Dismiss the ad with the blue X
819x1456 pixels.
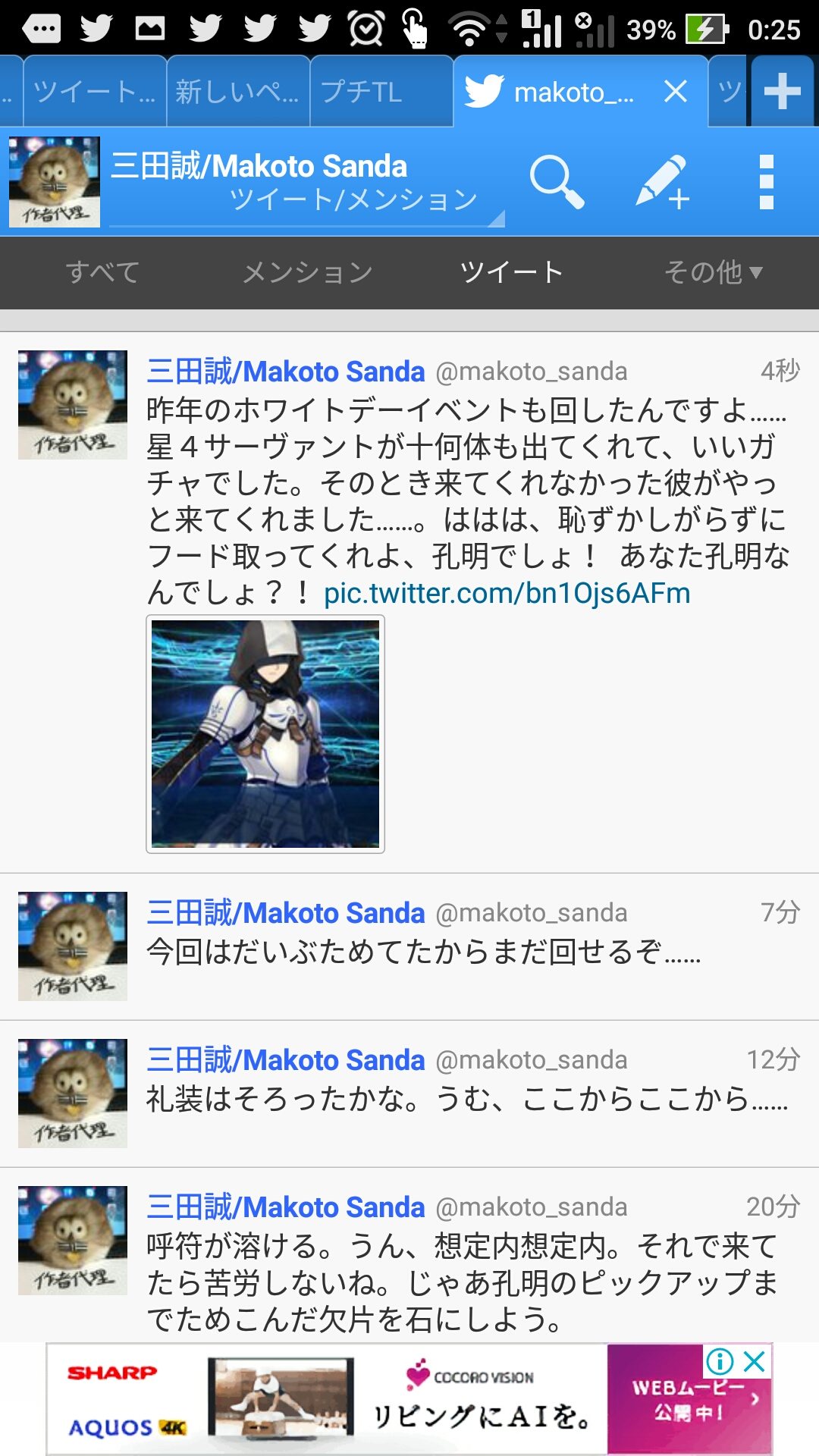pyautogui.click(x=755, y=1362)
